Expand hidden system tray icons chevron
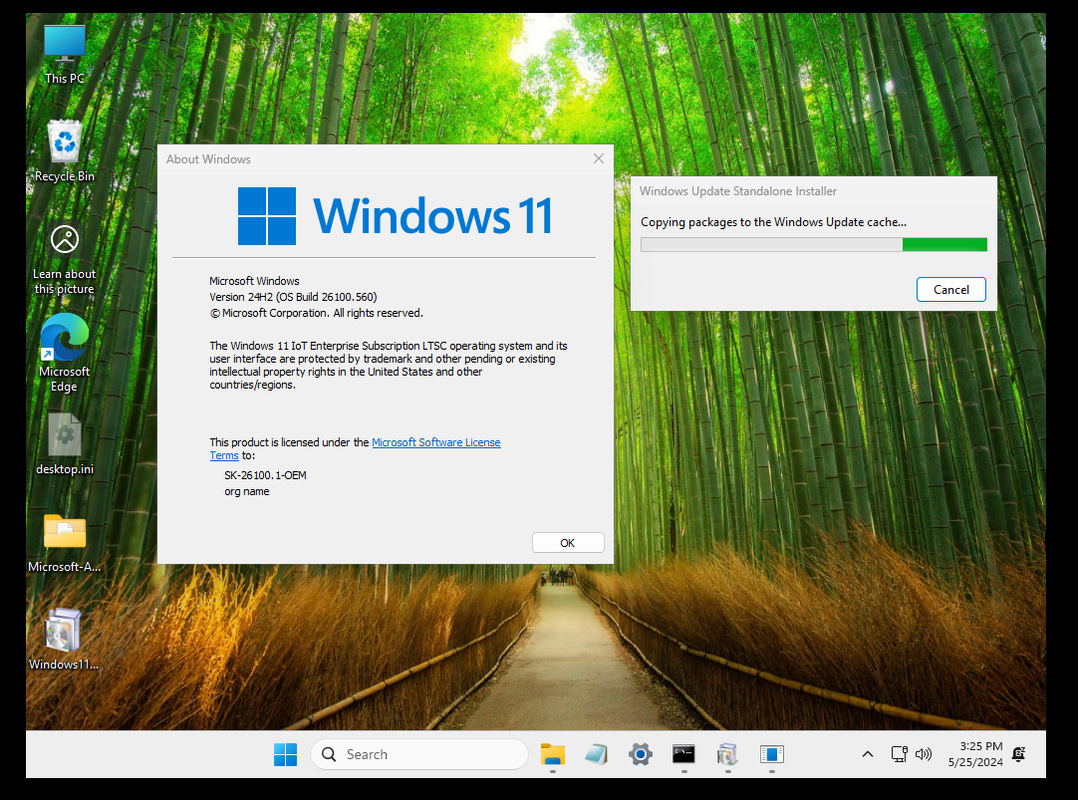The image size is (1078, 800). (x=868, y=754)
